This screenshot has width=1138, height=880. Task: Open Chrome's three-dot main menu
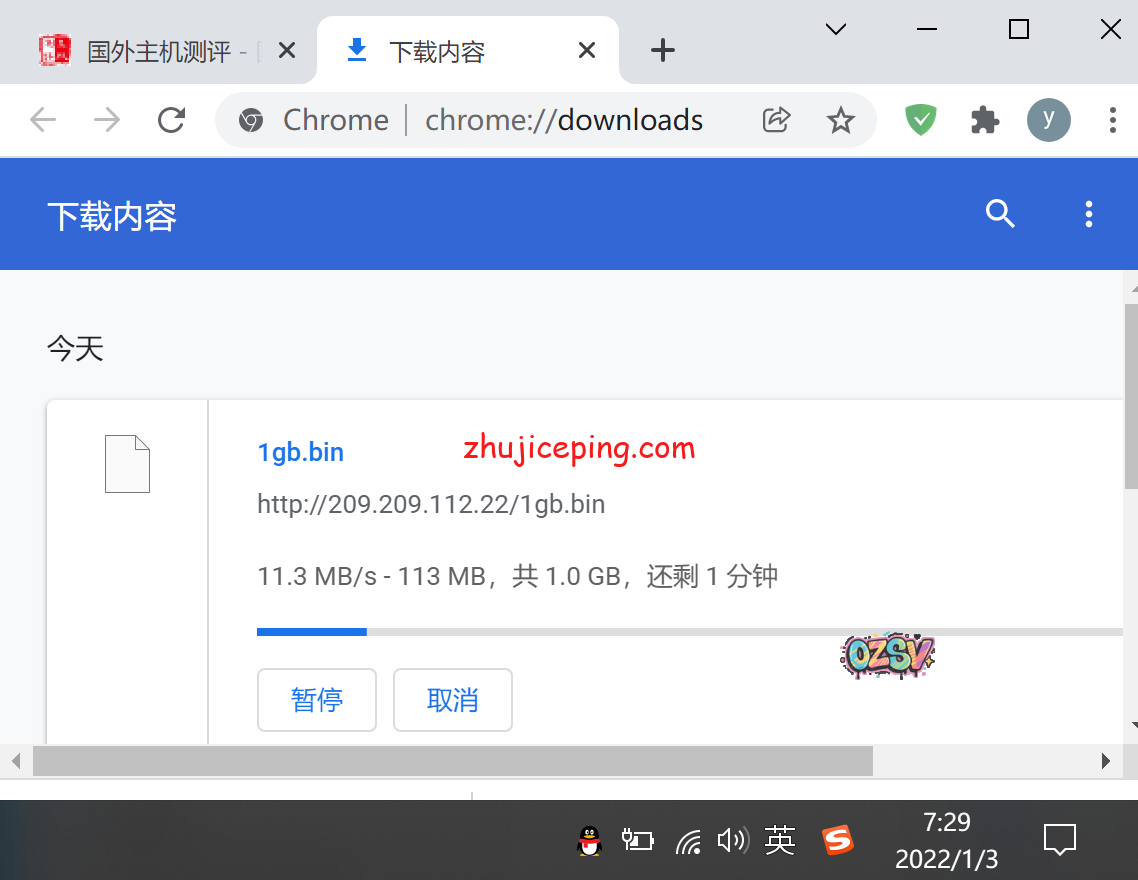pyautogui.click(x=1112, y=120)
